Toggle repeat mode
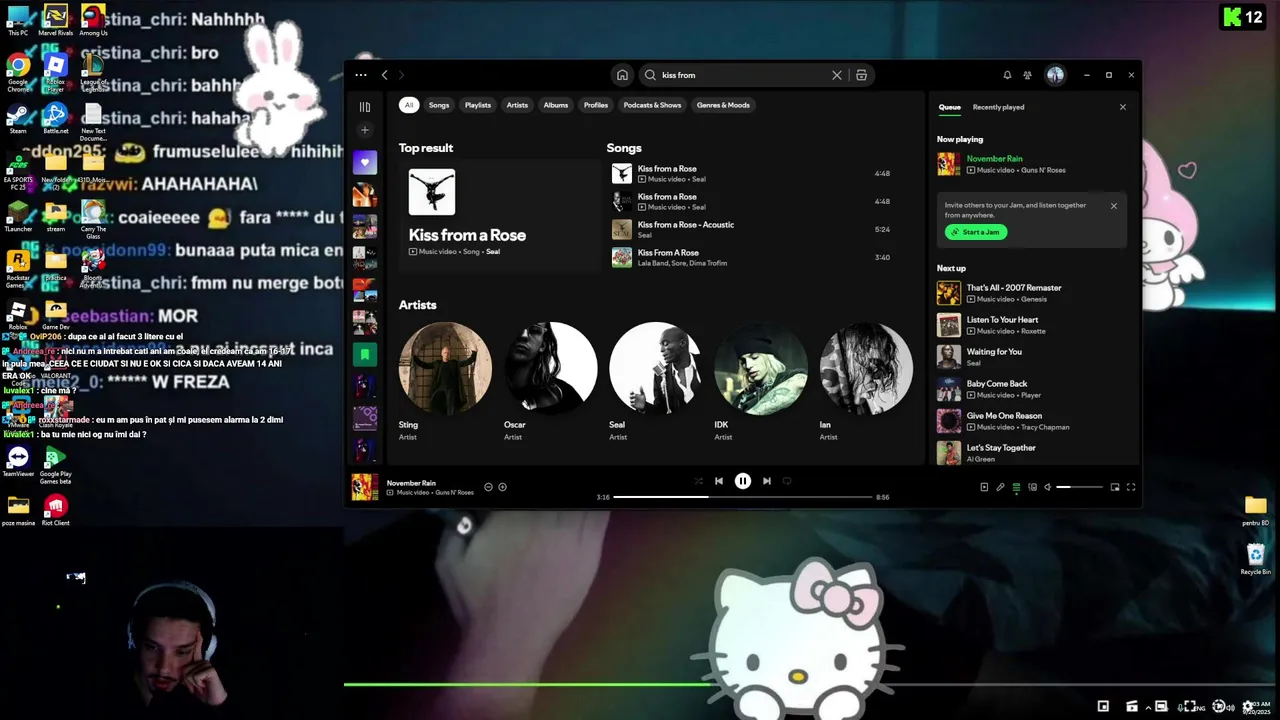The width and height of the screenshot is (1280, 720). point(787,481)
